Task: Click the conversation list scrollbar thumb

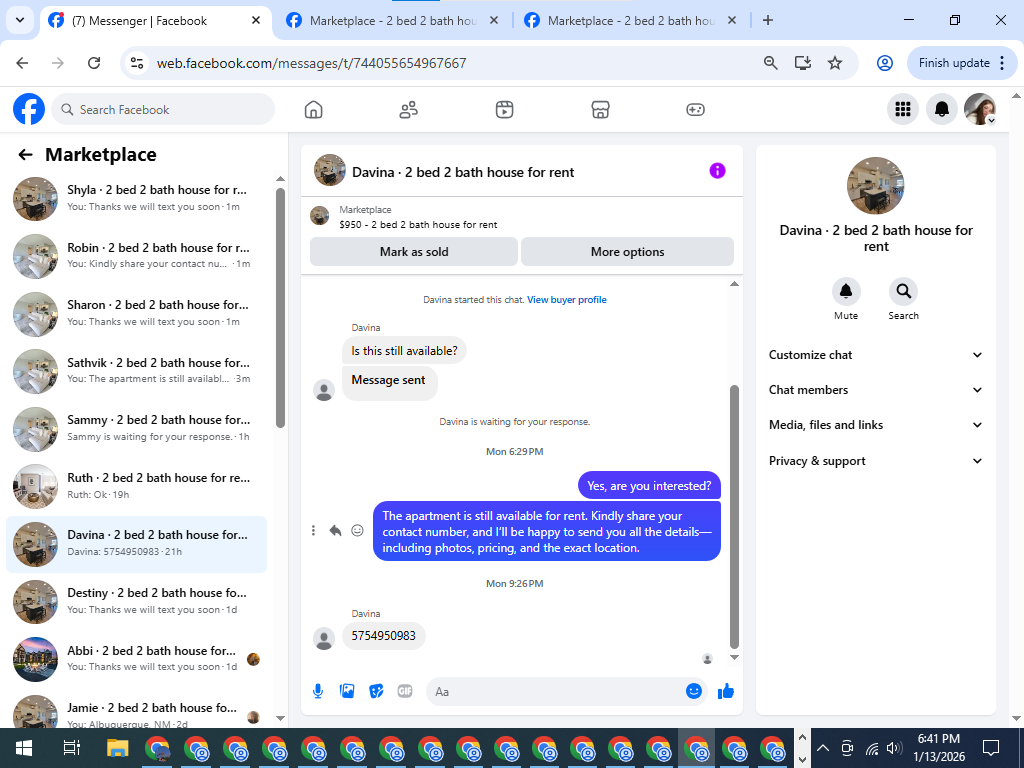Action: (280, 307)
